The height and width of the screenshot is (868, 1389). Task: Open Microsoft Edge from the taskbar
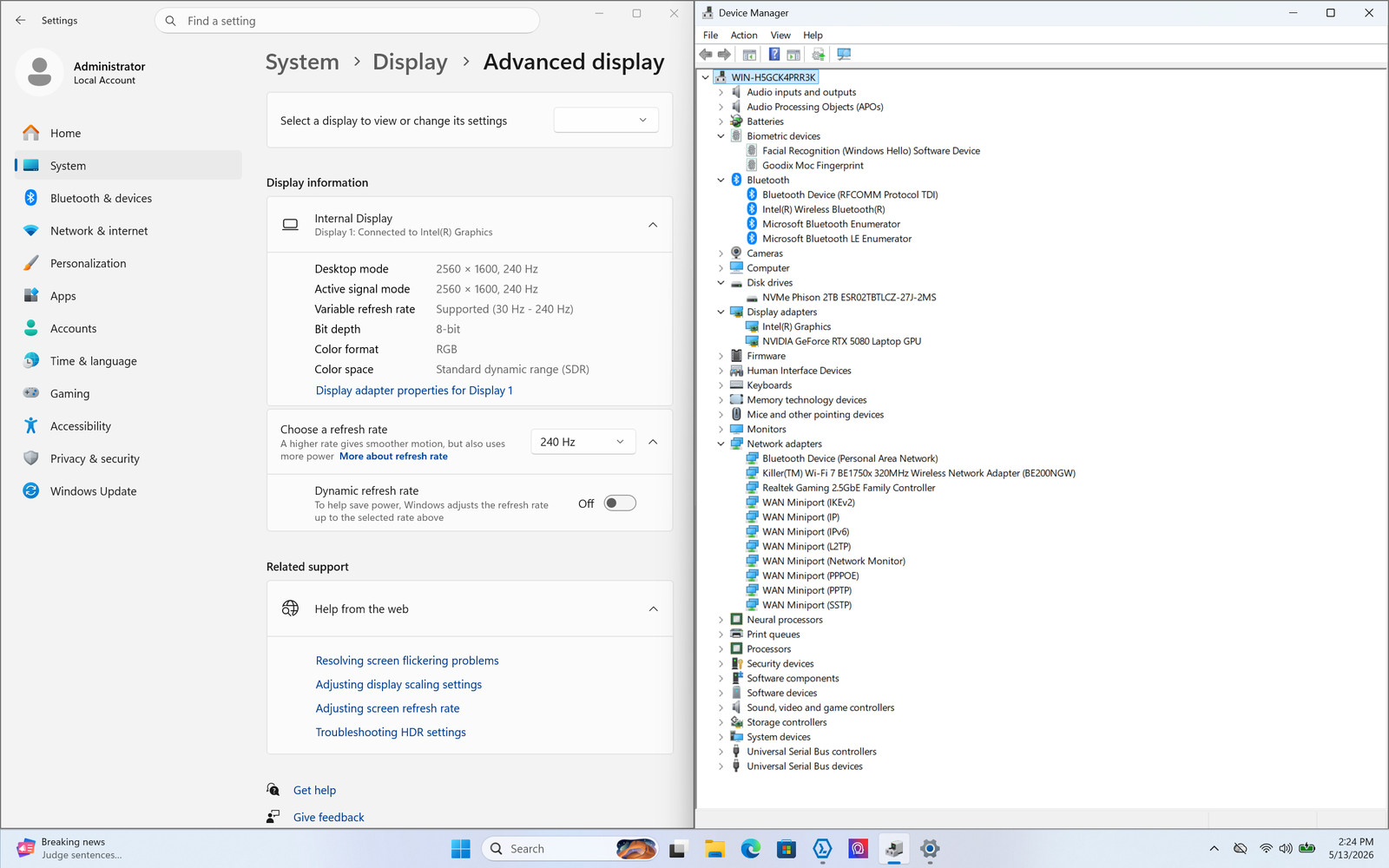point(751,849)
